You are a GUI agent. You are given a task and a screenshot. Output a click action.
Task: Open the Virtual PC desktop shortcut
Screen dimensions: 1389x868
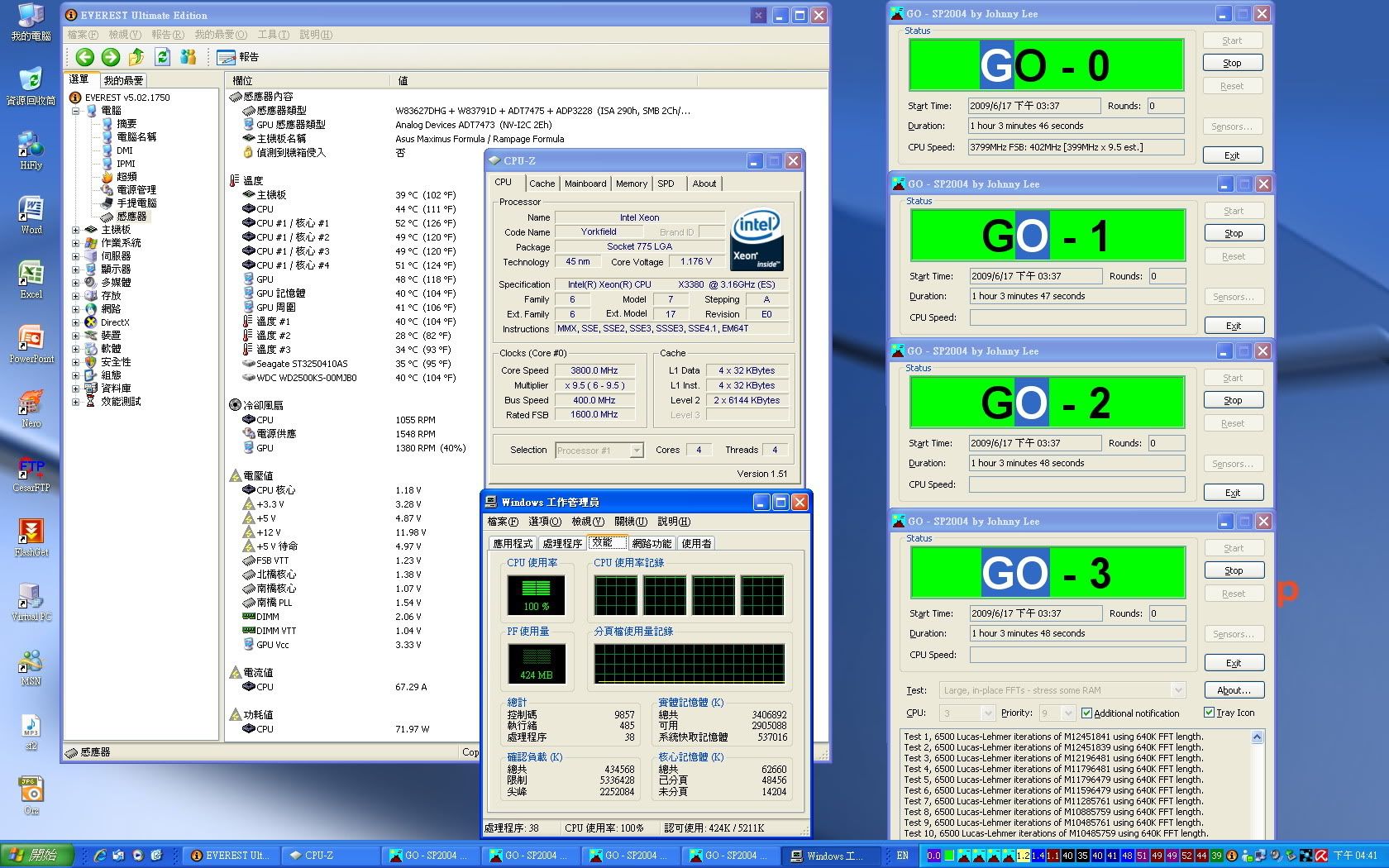[x=31, y=603]
